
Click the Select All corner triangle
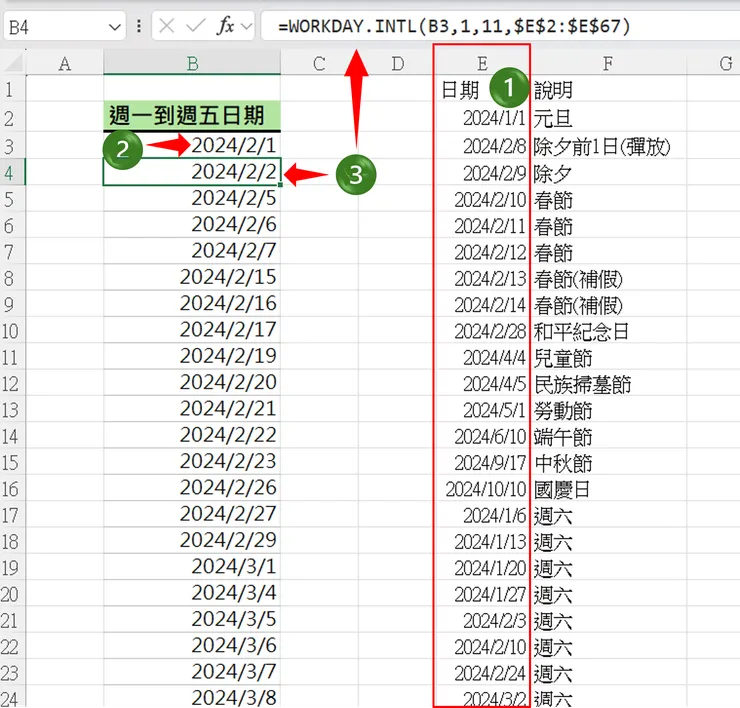tap(13, 62)
